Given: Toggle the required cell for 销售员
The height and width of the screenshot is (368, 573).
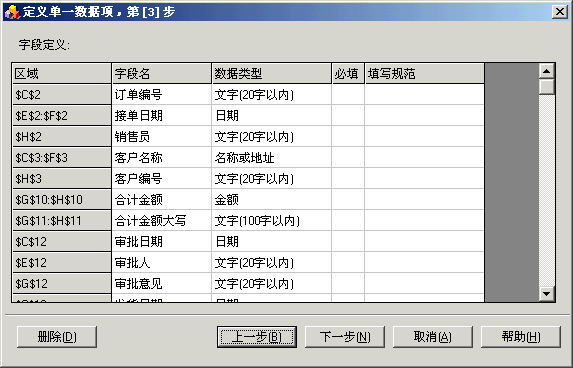Looking at the screenshot, I should [x=348, y=137].
